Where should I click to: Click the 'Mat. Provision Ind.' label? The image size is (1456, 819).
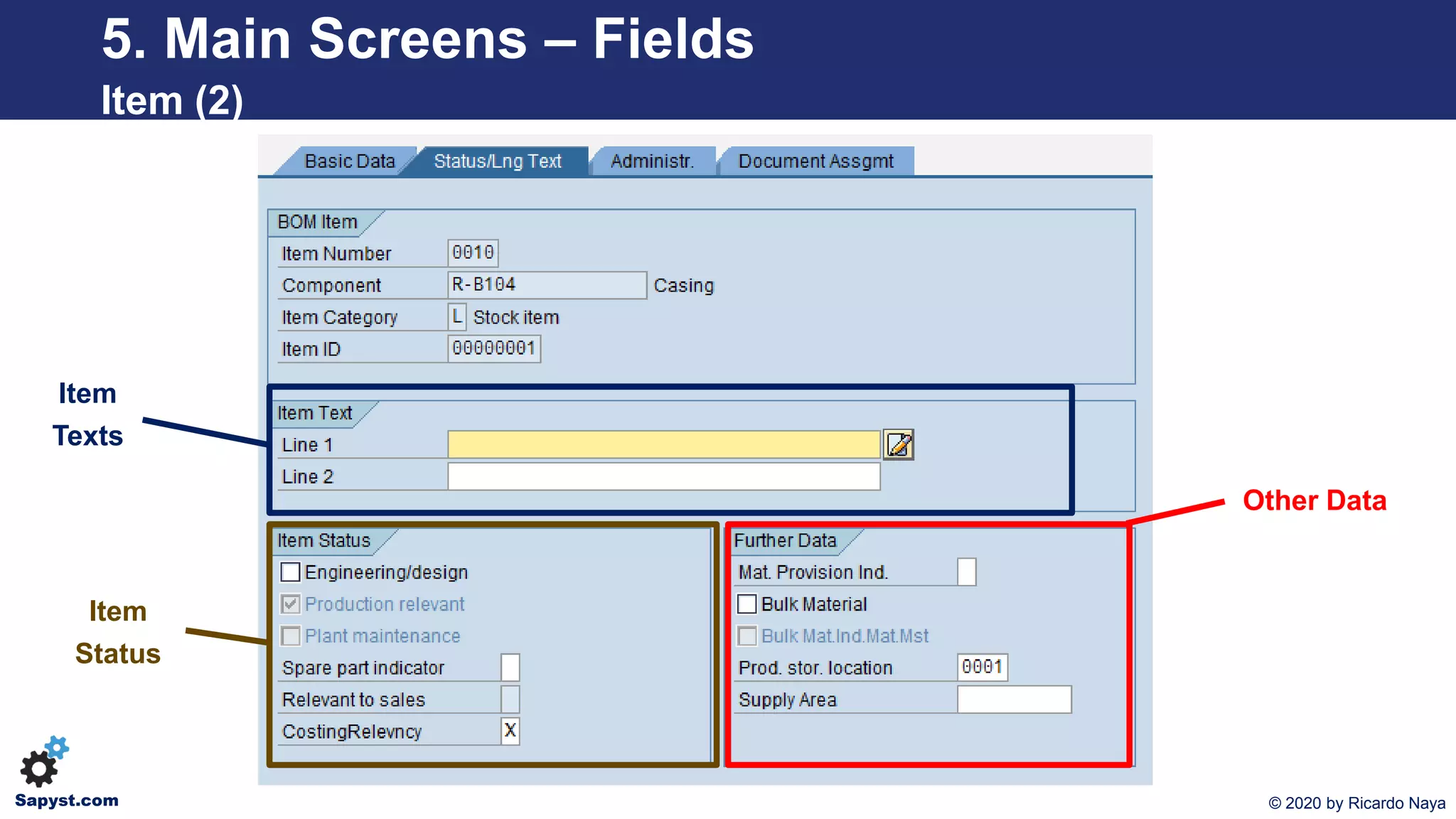click(813, 572)
